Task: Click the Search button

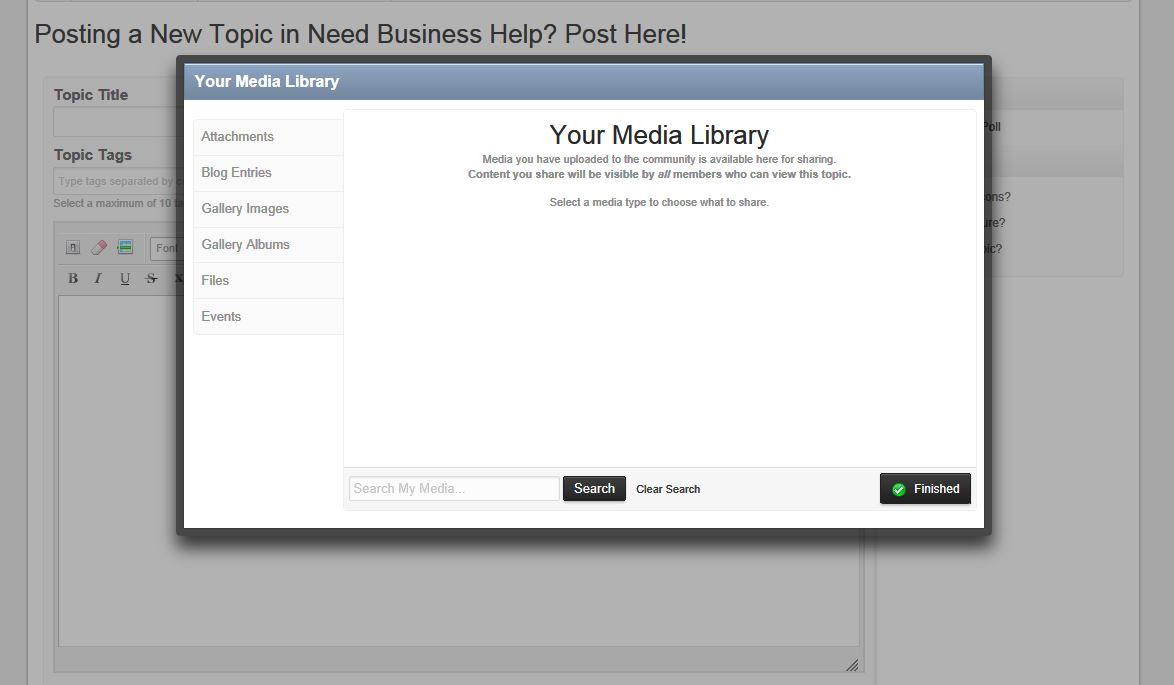Action: pyautogui.click(x=594, y=489)
